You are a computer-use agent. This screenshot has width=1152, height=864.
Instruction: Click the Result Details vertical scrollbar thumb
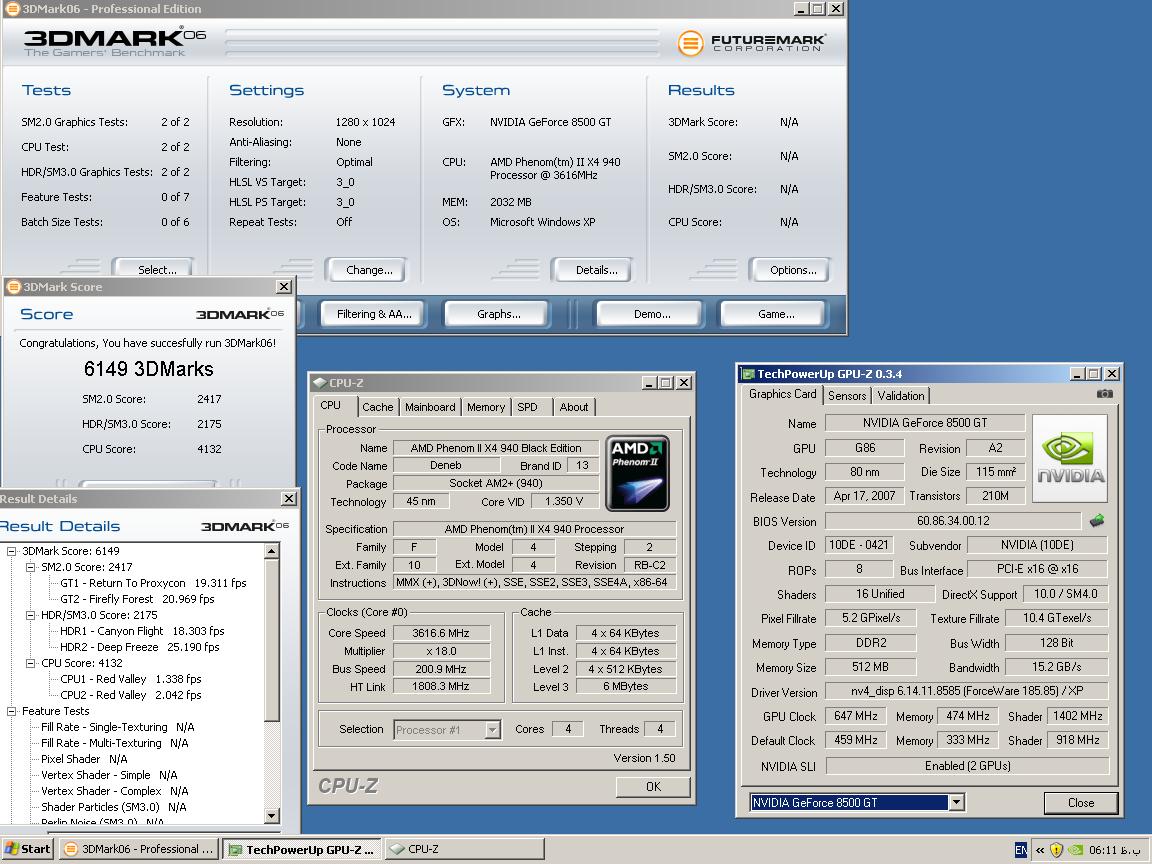point(272,639)
